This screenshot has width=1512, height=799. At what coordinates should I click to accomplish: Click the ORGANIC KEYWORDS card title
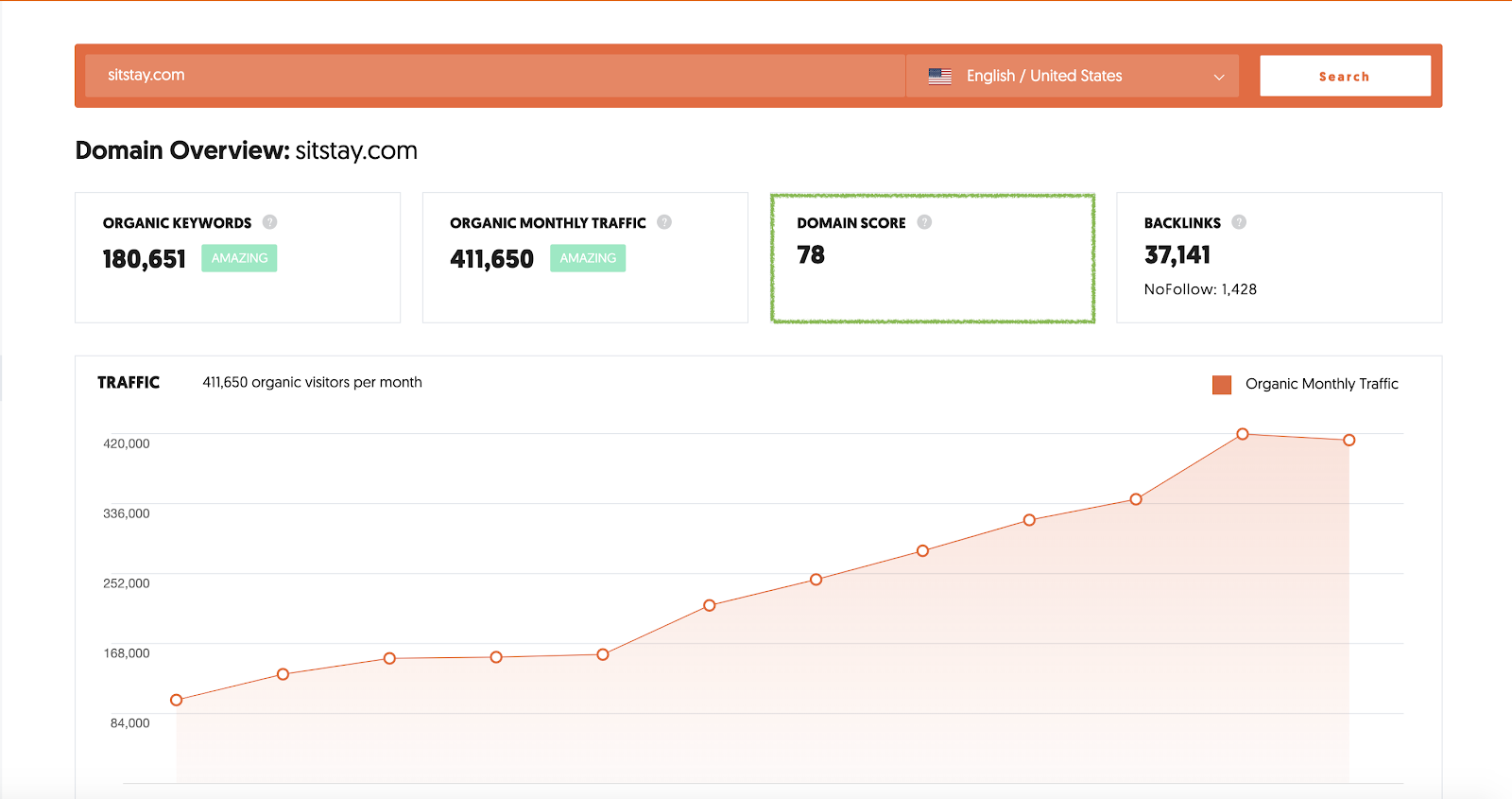click(x=177, y=223)
